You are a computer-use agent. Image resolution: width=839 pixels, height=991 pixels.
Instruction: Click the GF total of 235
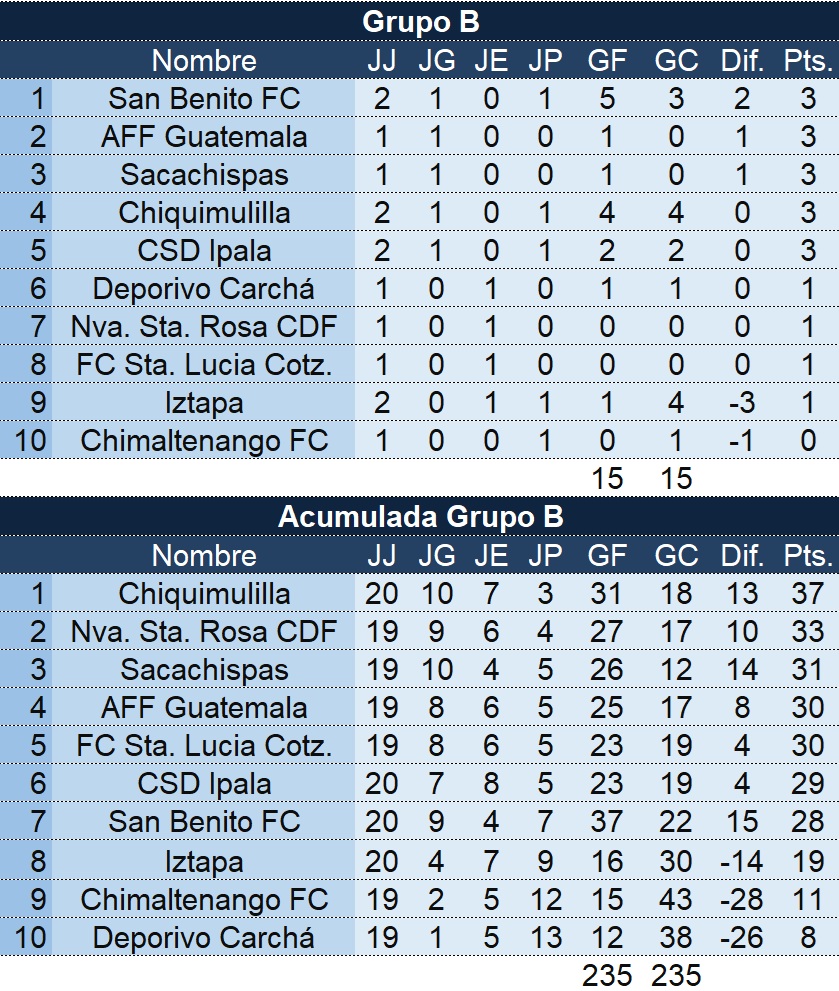607,975
